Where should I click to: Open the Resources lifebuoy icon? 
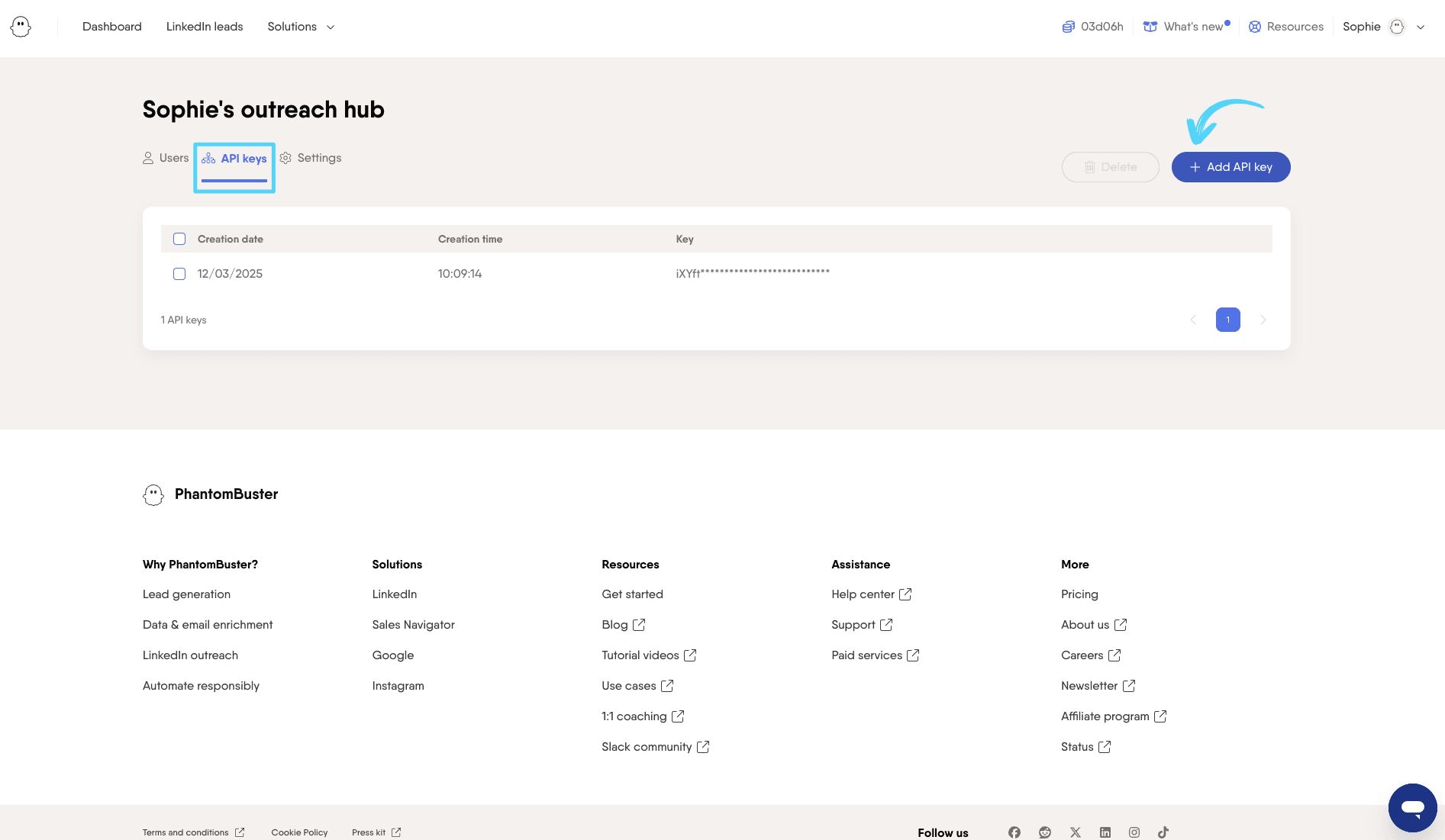pyautogui.click(x=1254, y=27)
